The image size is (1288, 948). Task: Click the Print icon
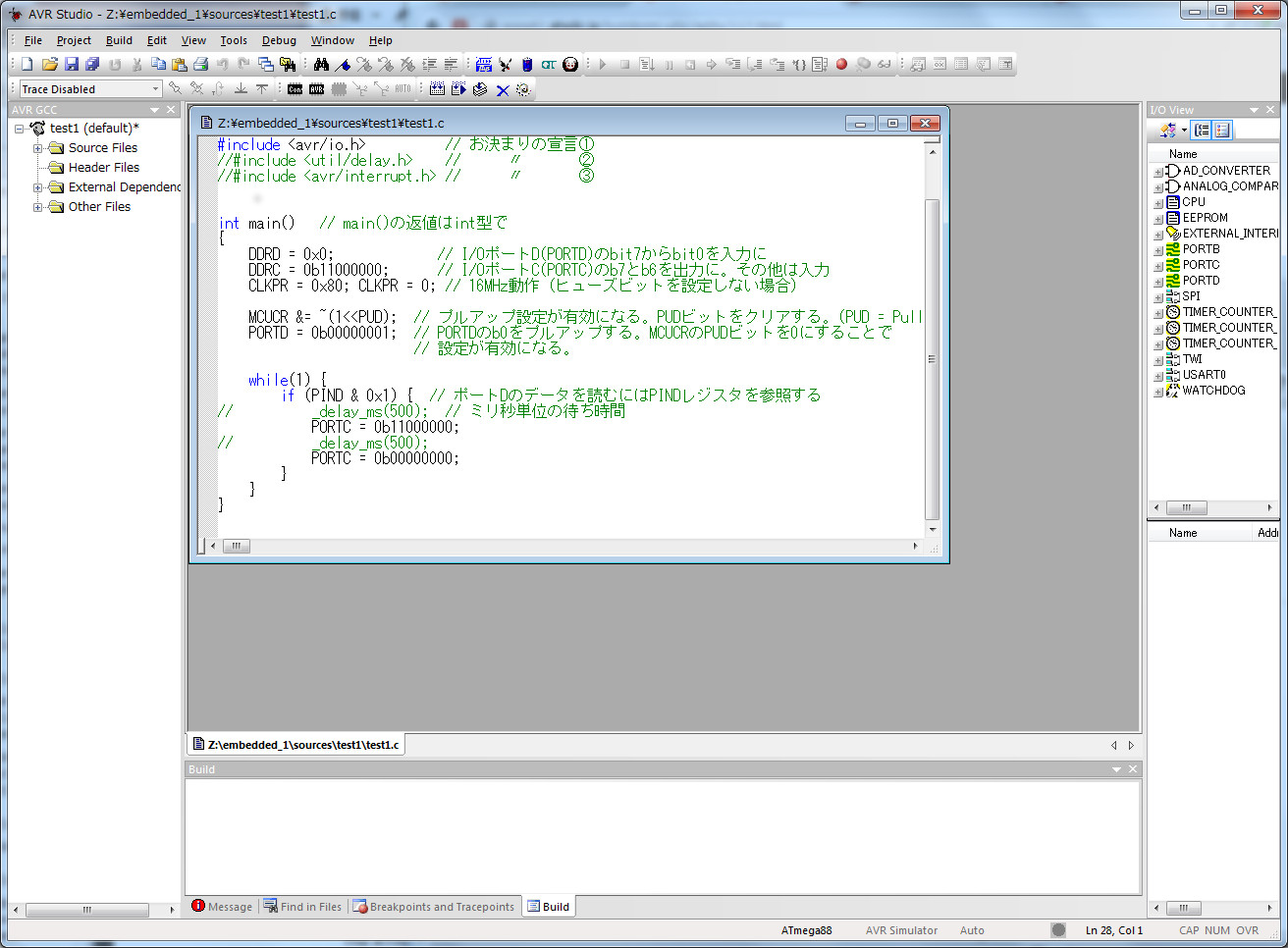click(x=201, y=64)
